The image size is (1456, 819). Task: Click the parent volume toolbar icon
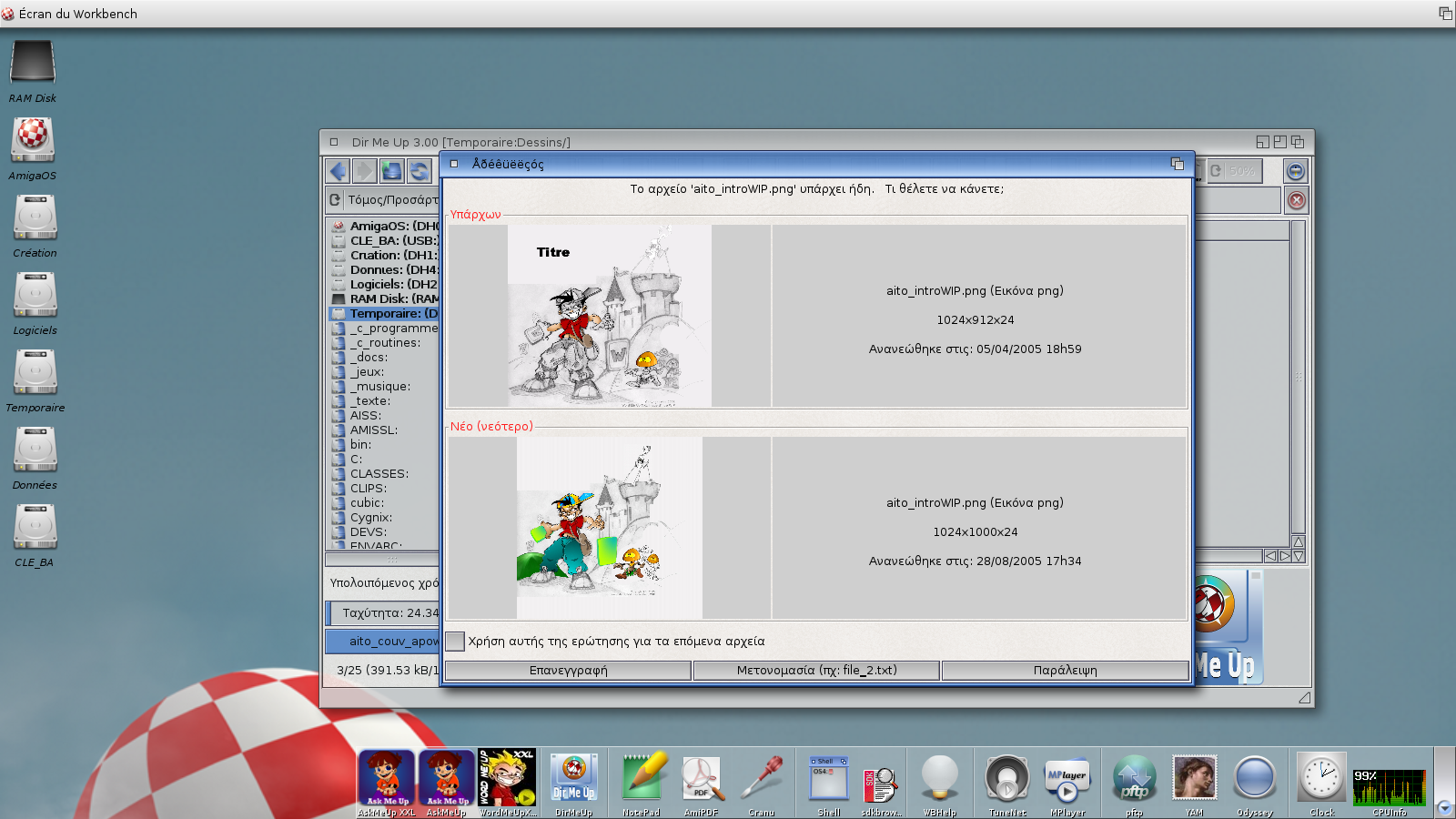click(392, 171)
